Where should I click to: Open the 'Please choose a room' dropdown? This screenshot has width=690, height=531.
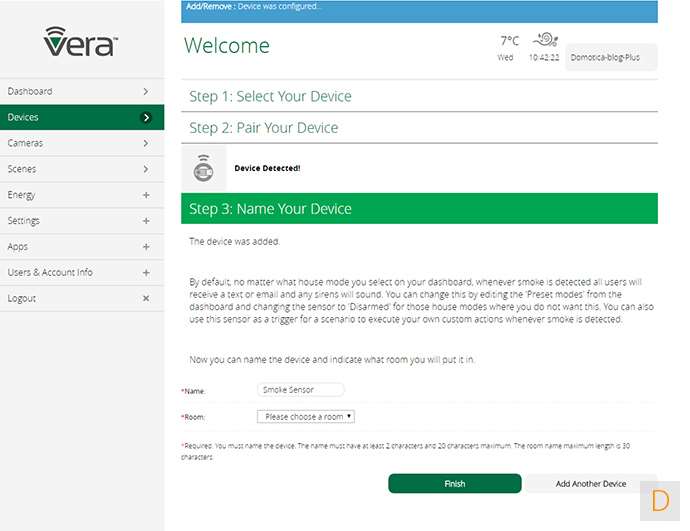tap(306, 416)
